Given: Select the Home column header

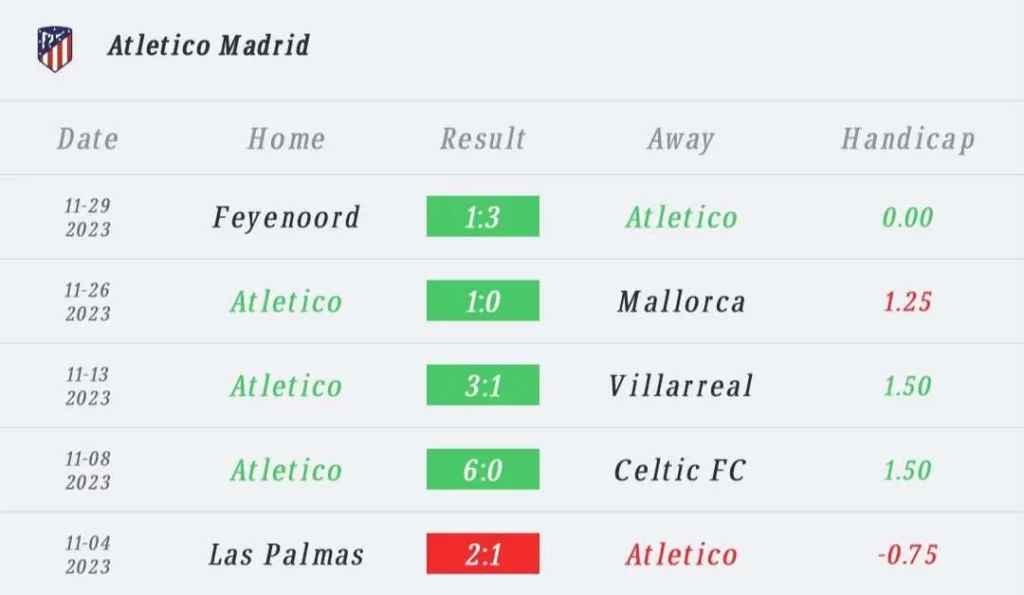Looking at the screenshot, I should click(286, 138).
